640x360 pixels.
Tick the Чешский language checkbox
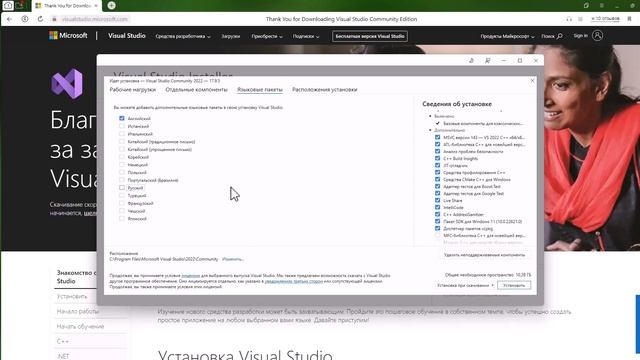122,211
